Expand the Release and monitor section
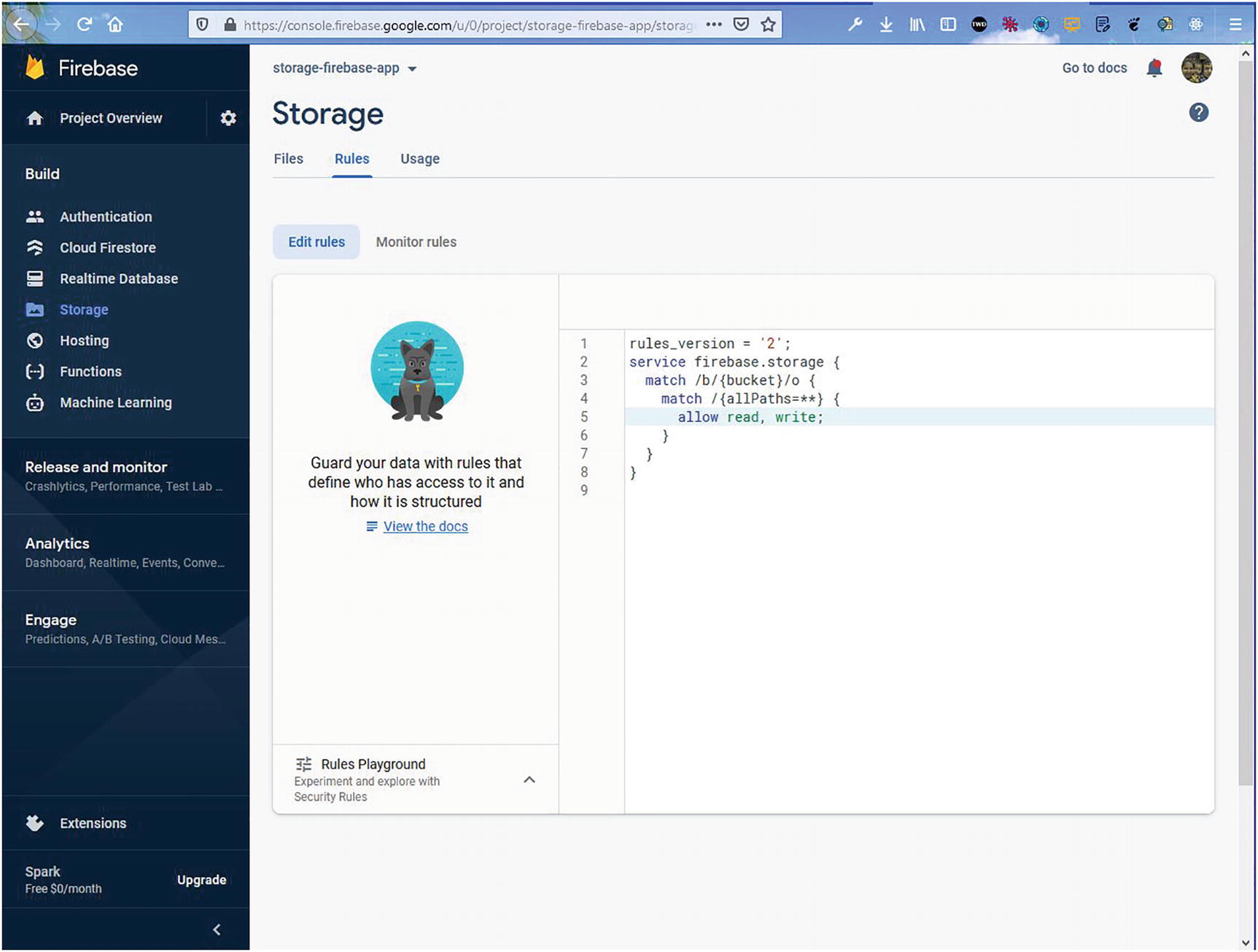The image size is (1258, 952). pyautogui.click(x=96, y=467)
